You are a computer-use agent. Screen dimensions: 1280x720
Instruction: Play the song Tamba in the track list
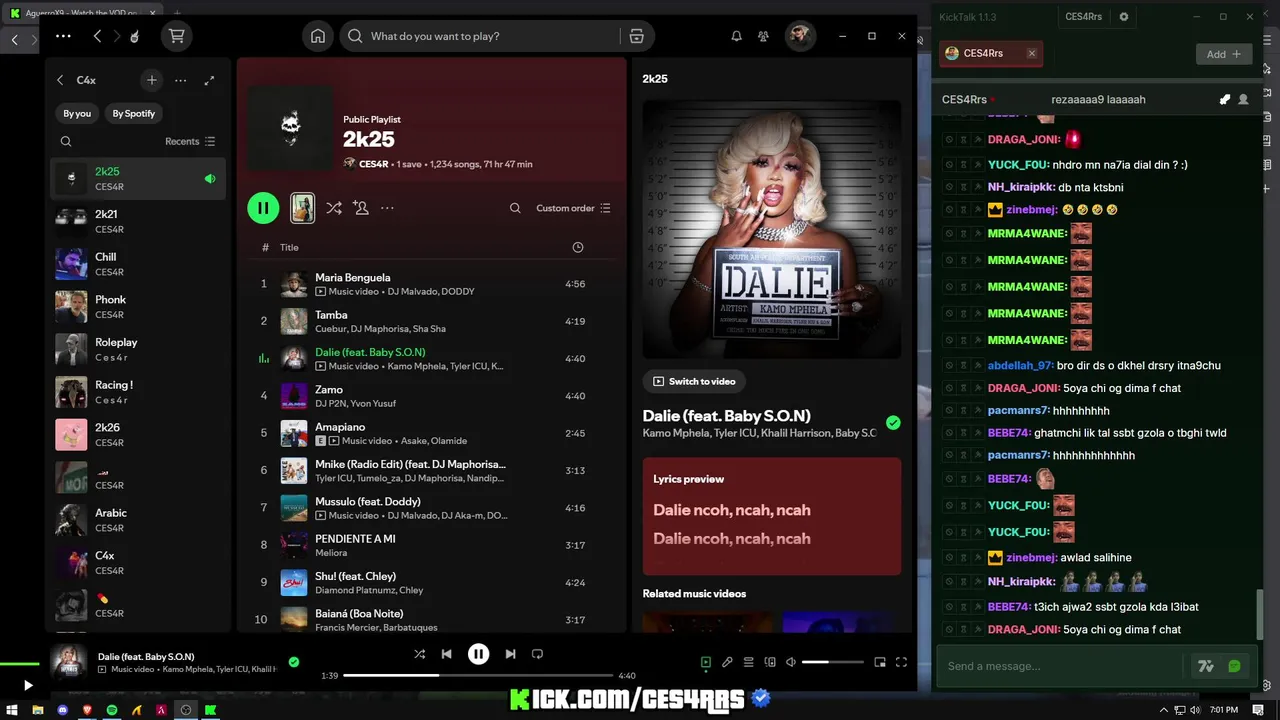pyautogui.click(x=432, y=321)
